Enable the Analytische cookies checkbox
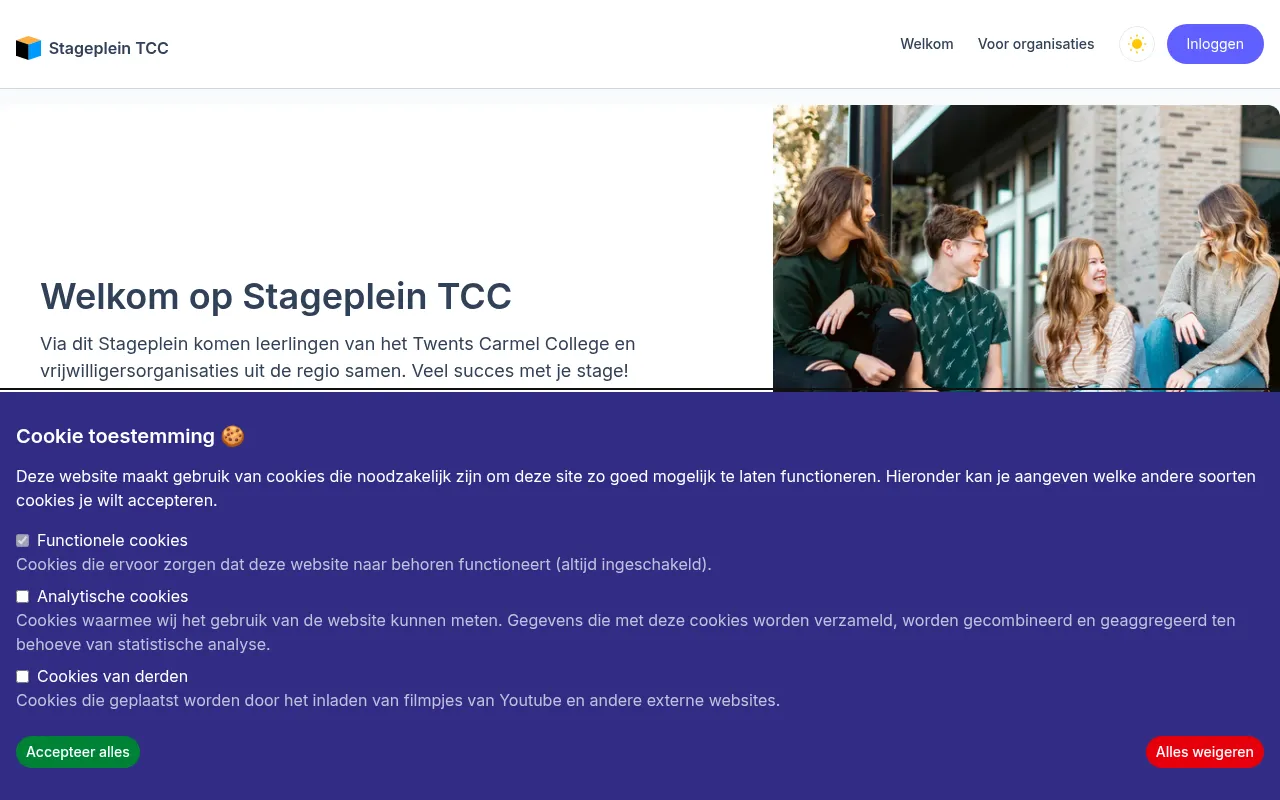This screenshot has height=800, width=1280. pyautogui.click(x=22, y=596)
